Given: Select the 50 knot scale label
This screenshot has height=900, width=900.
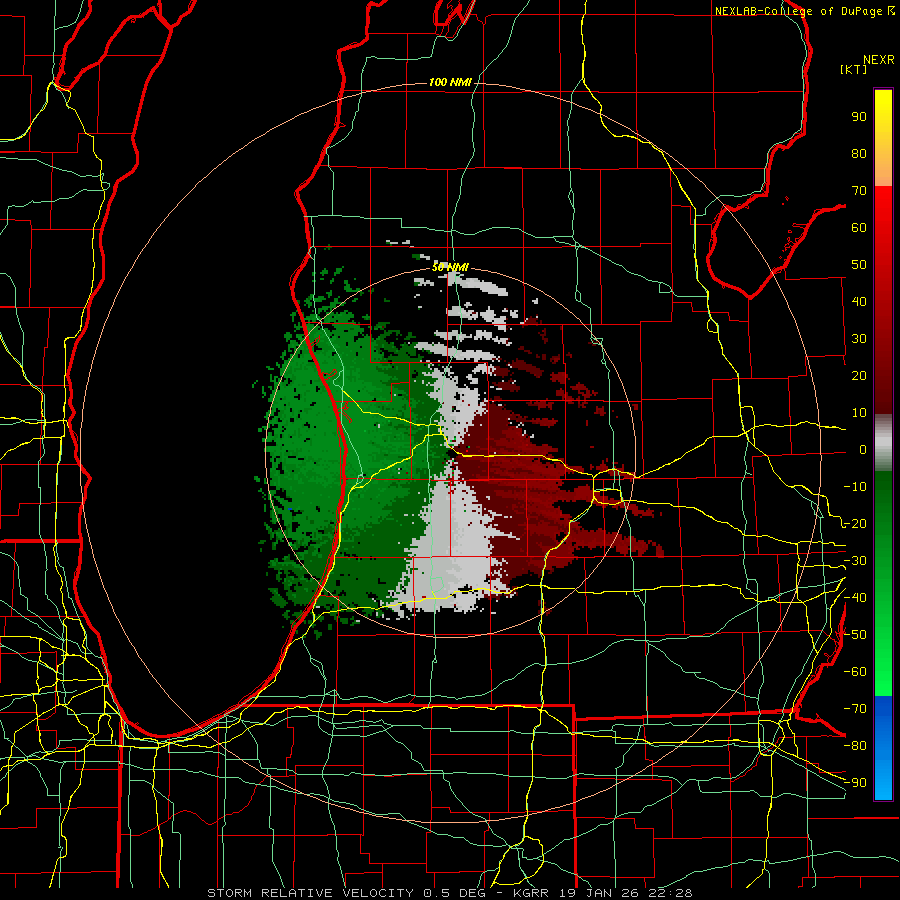Looking at the screenshot, I should click(859, 265).
